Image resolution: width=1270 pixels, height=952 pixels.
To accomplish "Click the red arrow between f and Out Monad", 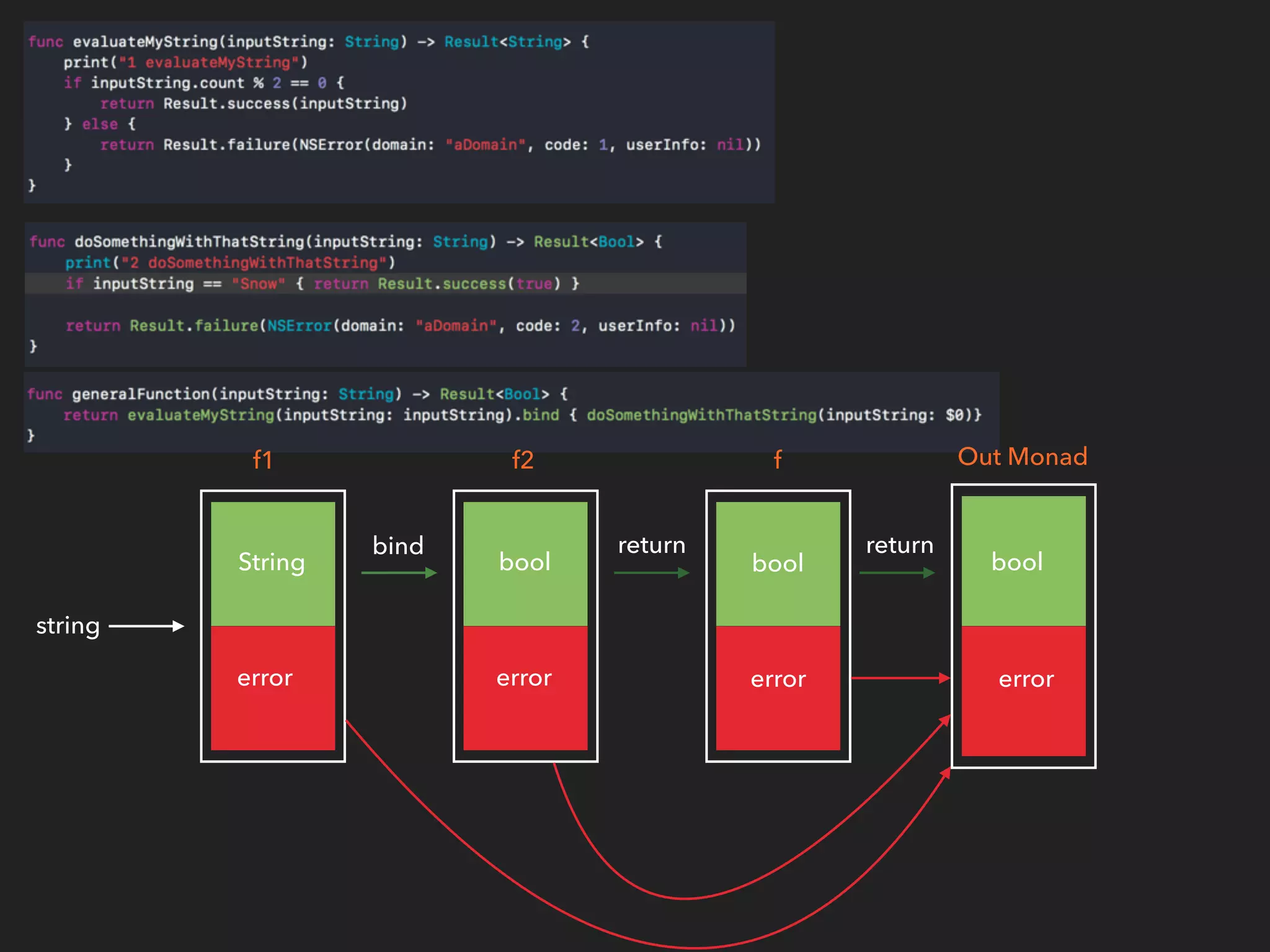I will tap(899, 678).
